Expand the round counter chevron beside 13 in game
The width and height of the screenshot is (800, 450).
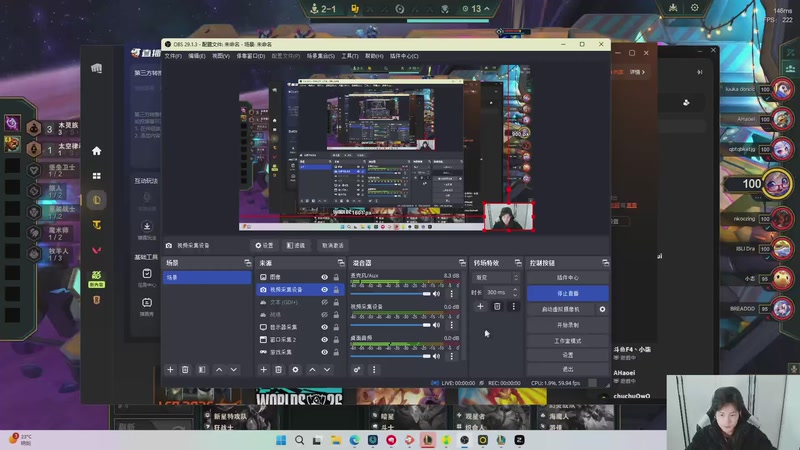click(x=487, y=9)
